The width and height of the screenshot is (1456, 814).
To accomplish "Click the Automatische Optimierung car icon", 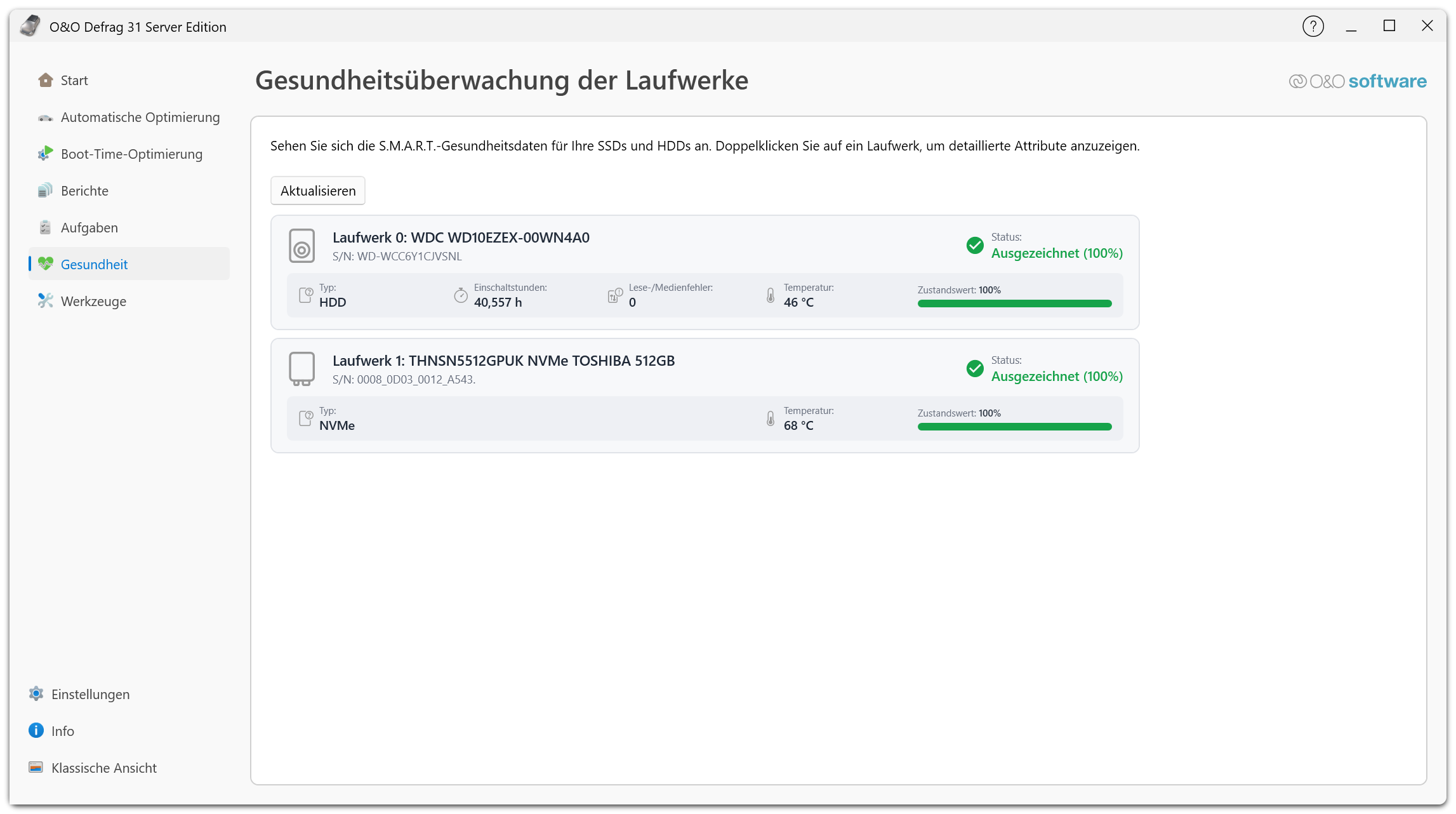I will (45, 117).
